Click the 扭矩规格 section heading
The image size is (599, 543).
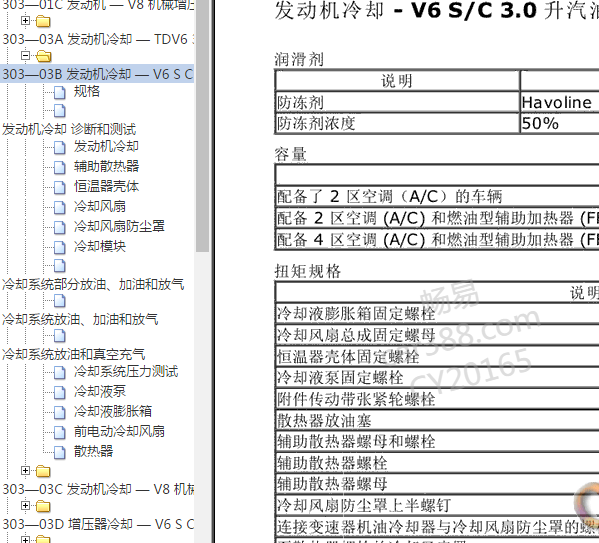[x=308, y=271]
